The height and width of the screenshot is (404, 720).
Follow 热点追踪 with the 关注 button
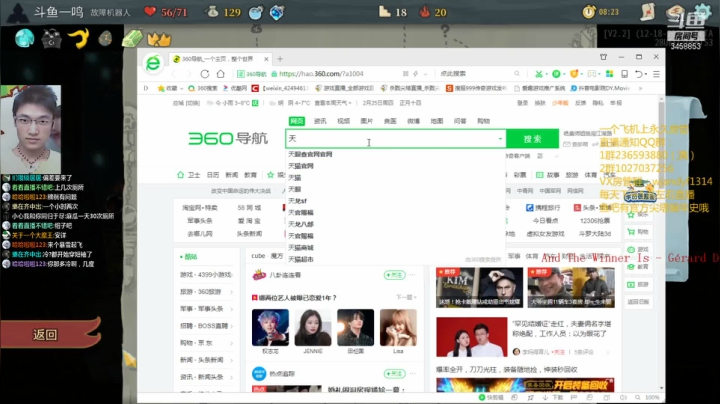[394, 374]
